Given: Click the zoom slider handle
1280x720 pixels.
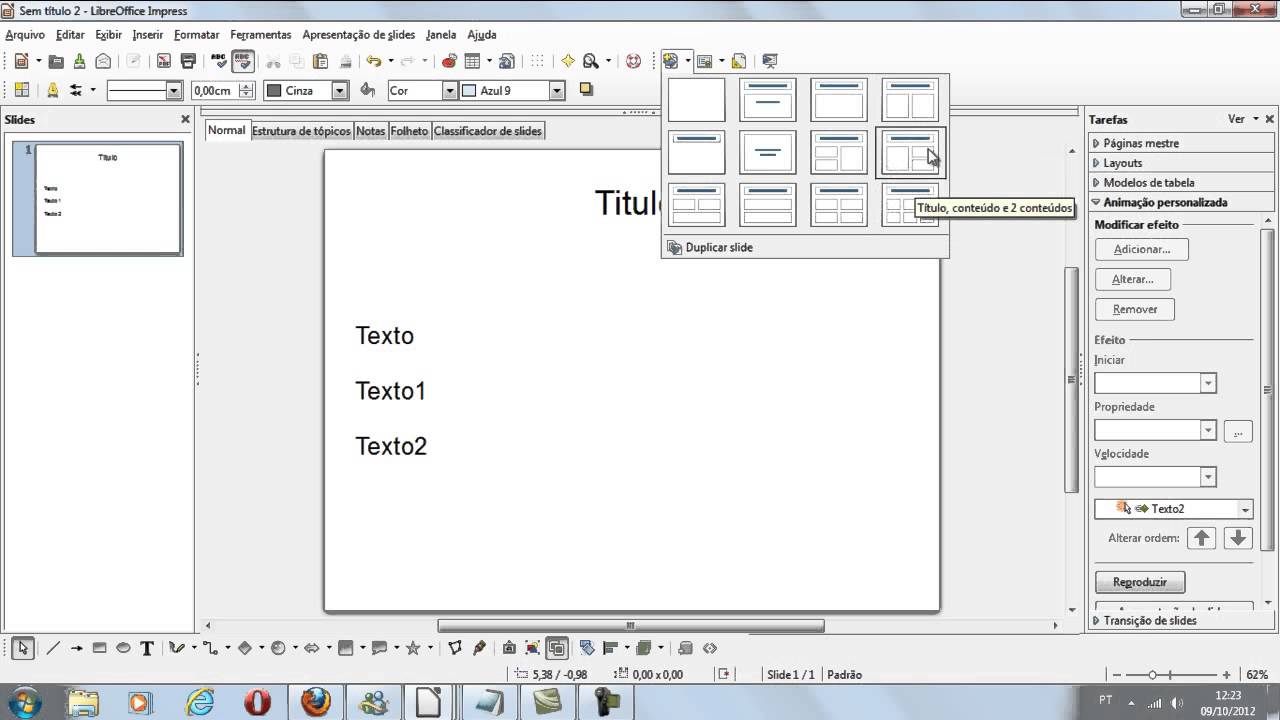Looking at the screenshot, I should 1153,675.
